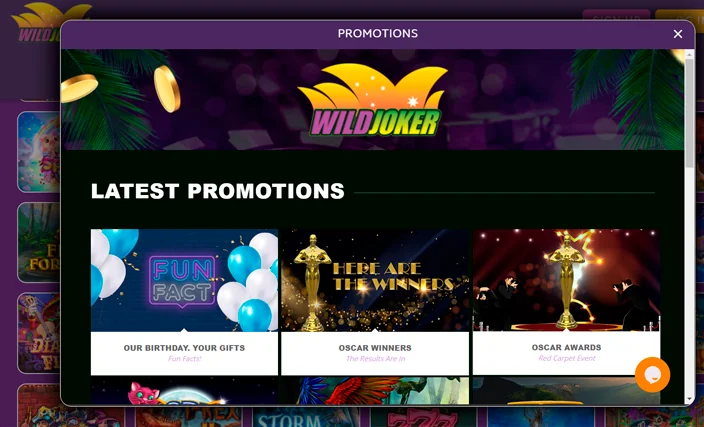The width and height of the screenshot is (704, 427).
Task: Click the Oscar Winners title
Action: click(375, 348)
